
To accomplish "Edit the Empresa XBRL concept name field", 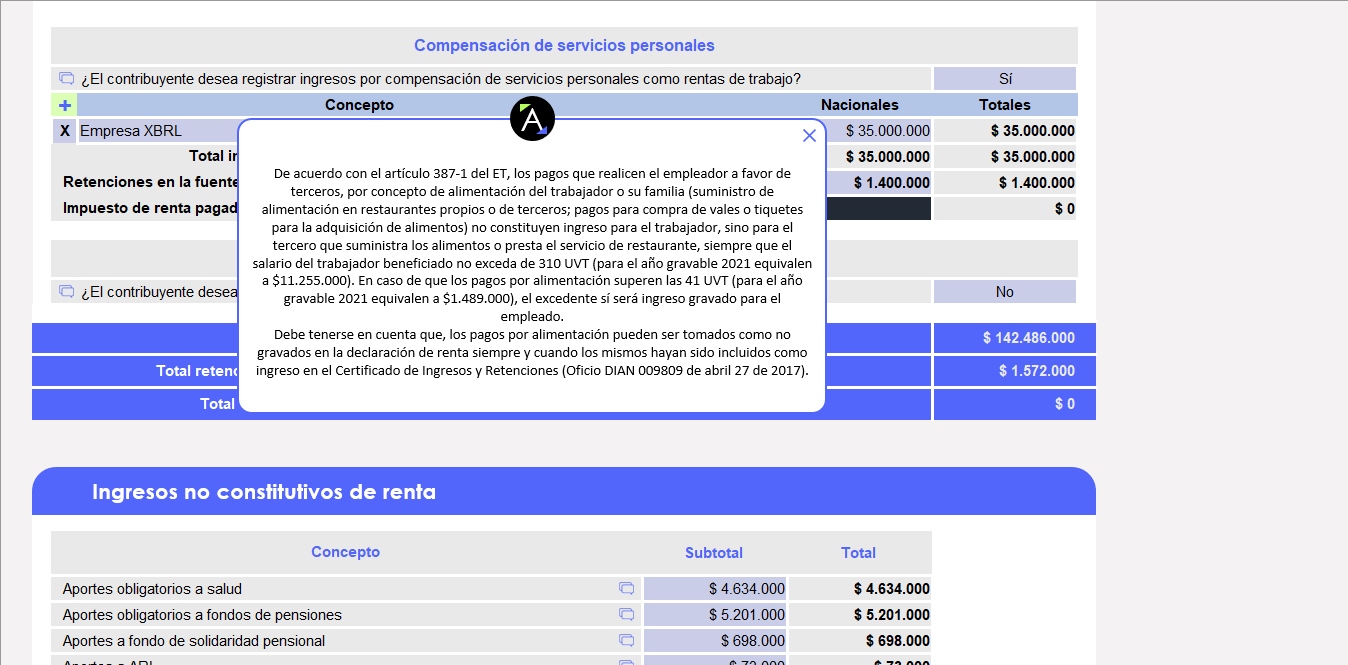I will (158, 131).
